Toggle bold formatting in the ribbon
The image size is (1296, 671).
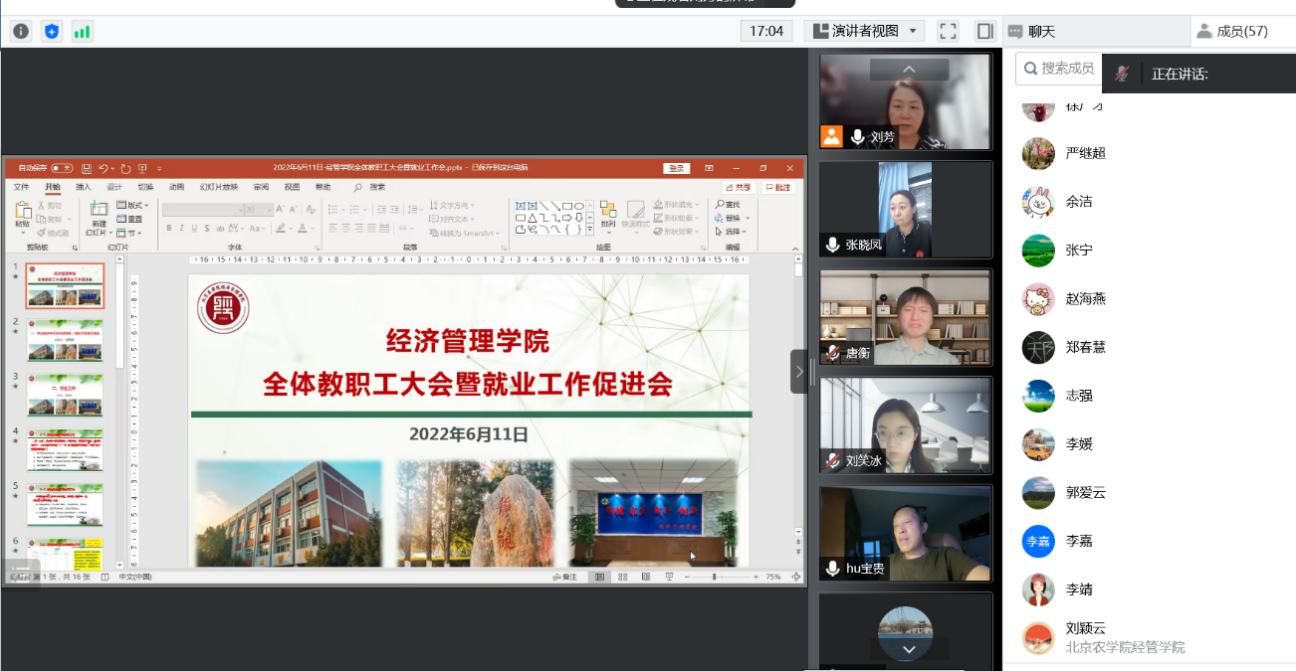(168, 229)
